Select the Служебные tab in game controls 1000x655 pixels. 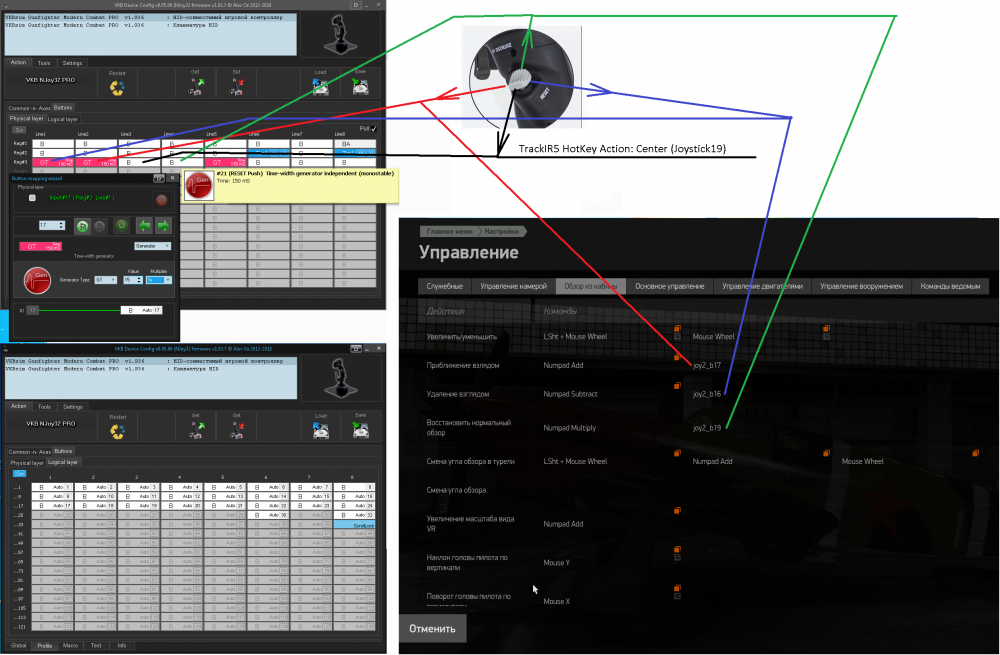[445, 286]
